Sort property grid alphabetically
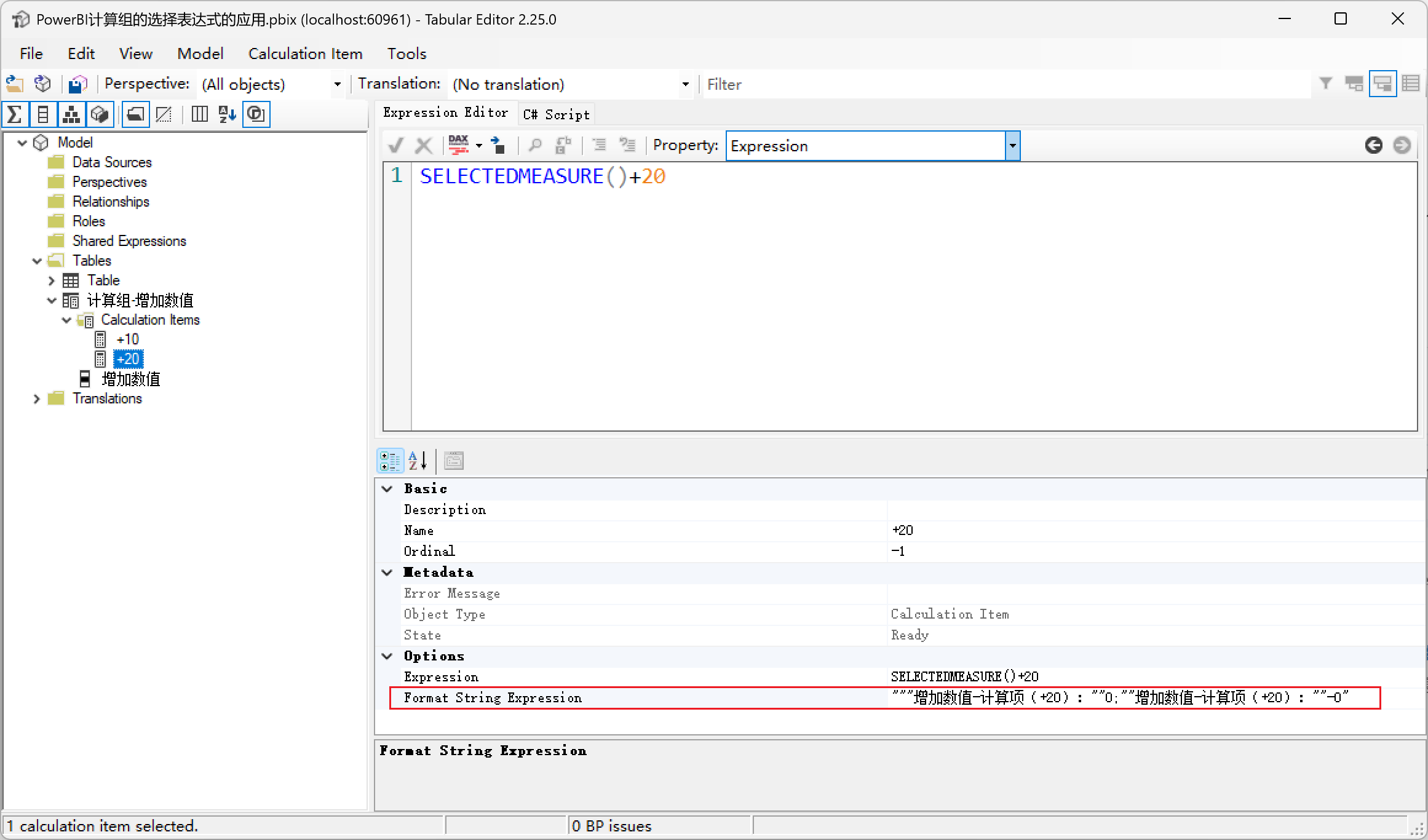1428x840 pixels. click(x=418, y=461)
